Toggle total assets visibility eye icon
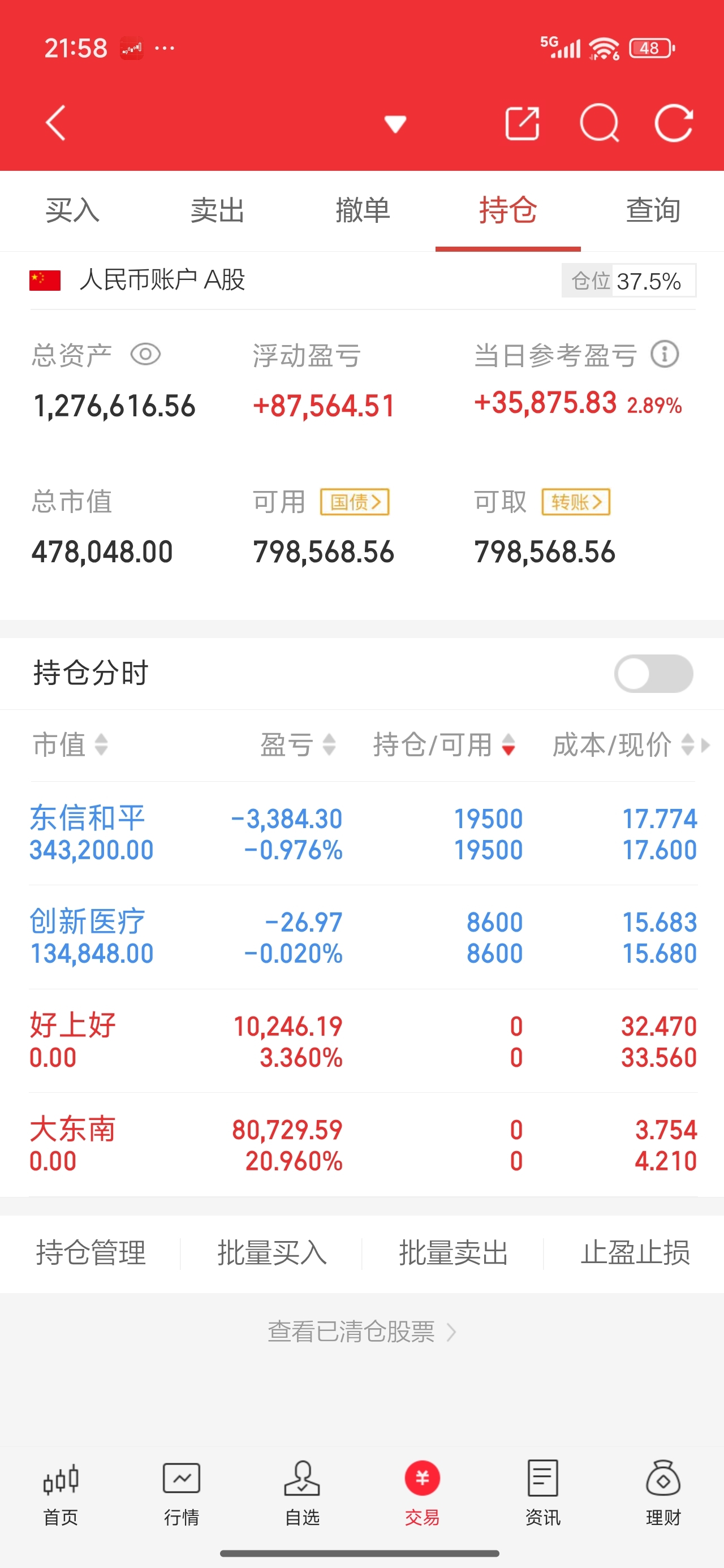 (x=145, y=354)
